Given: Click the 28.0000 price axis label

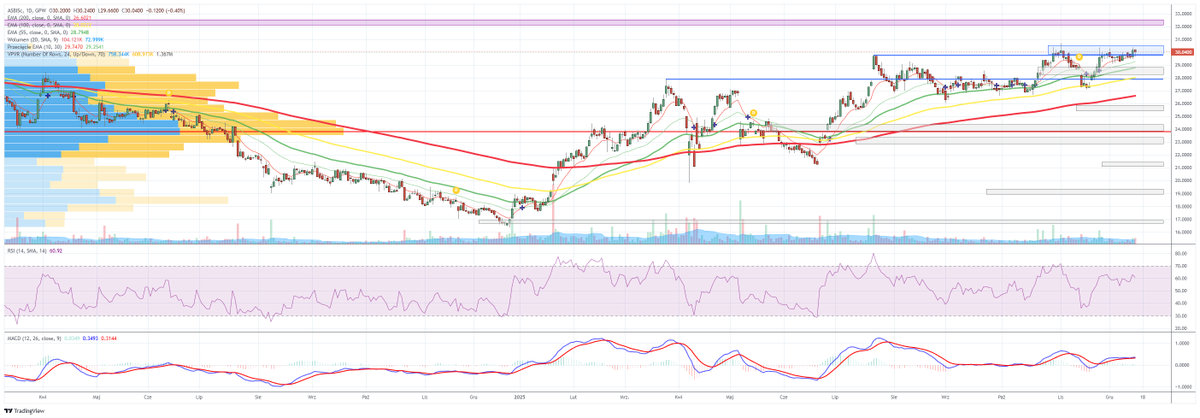Looking at the screenshot, I should [1183, 77].
